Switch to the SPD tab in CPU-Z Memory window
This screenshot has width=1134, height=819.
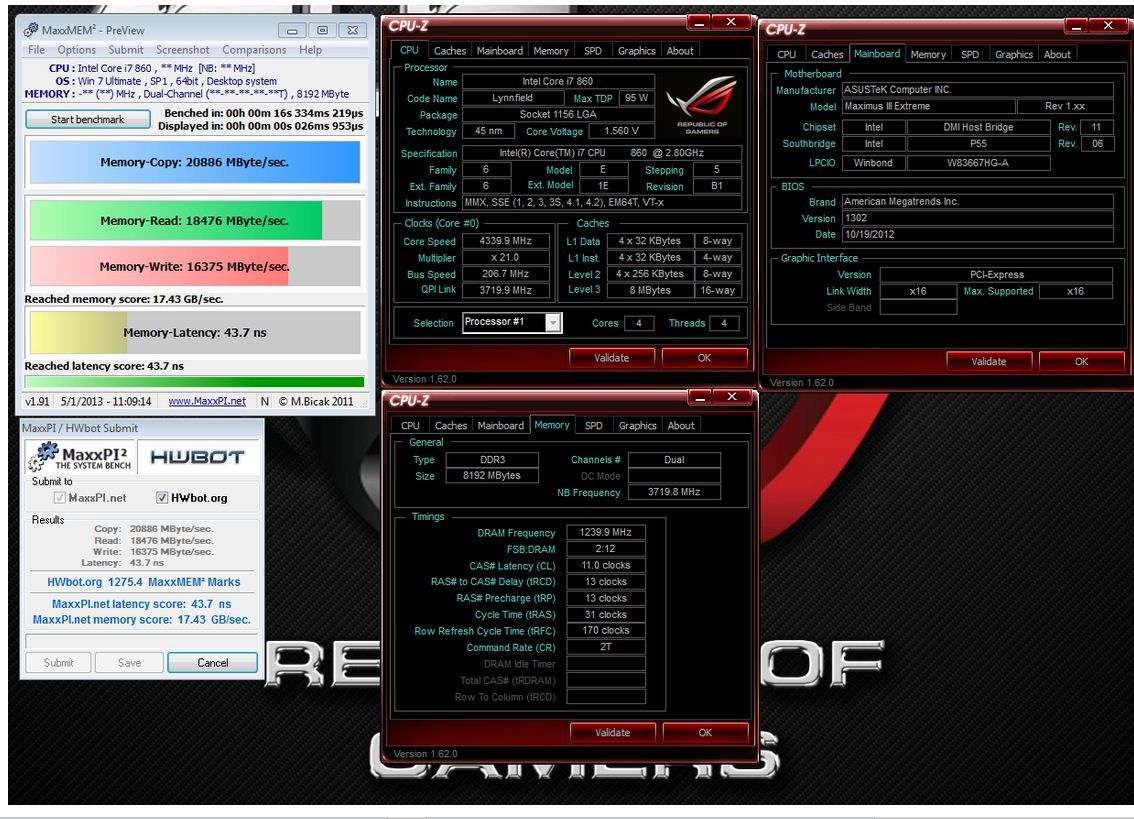point(594,425)
